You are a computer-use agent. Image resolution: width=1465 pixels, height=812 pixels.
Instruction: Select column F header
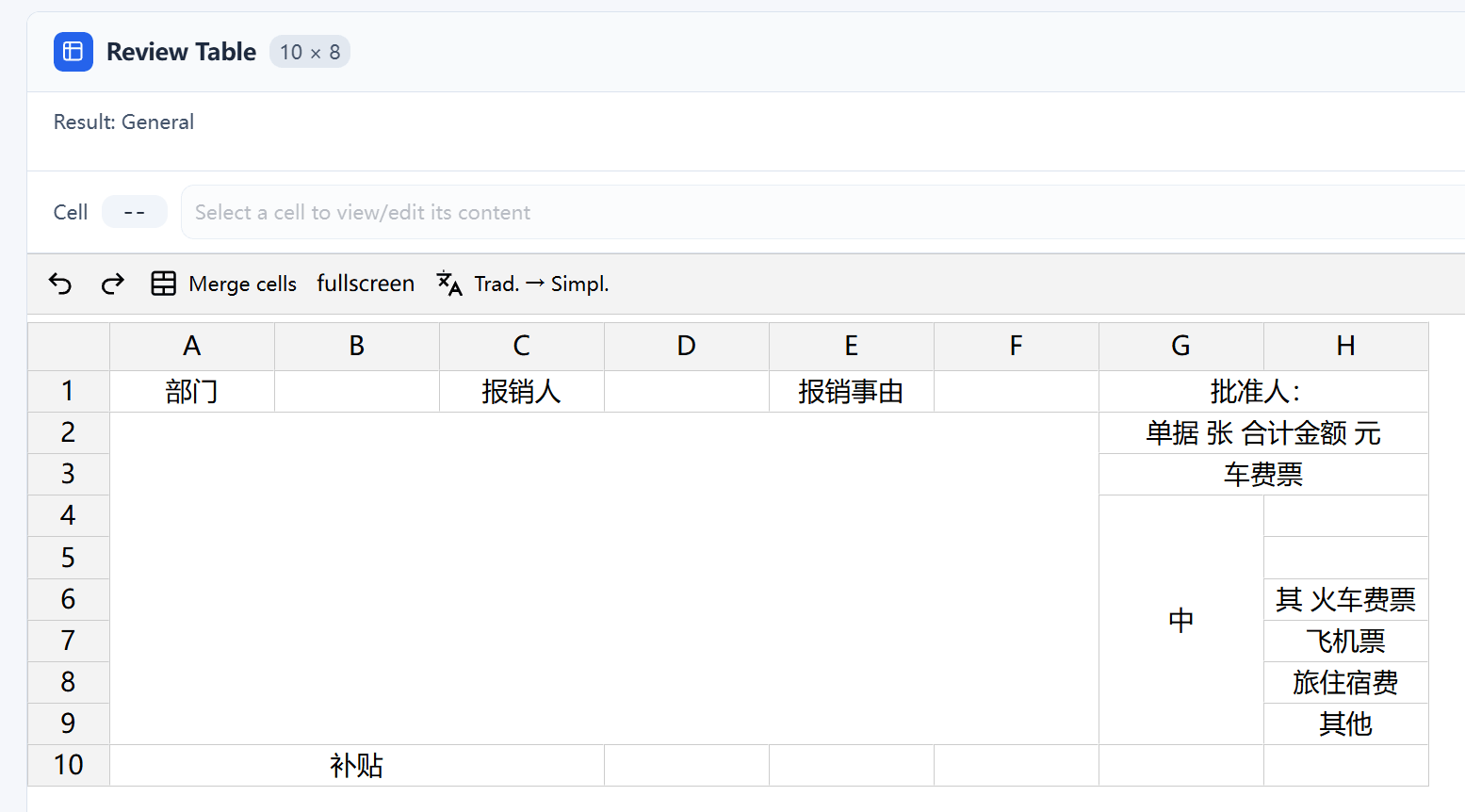1017,347
